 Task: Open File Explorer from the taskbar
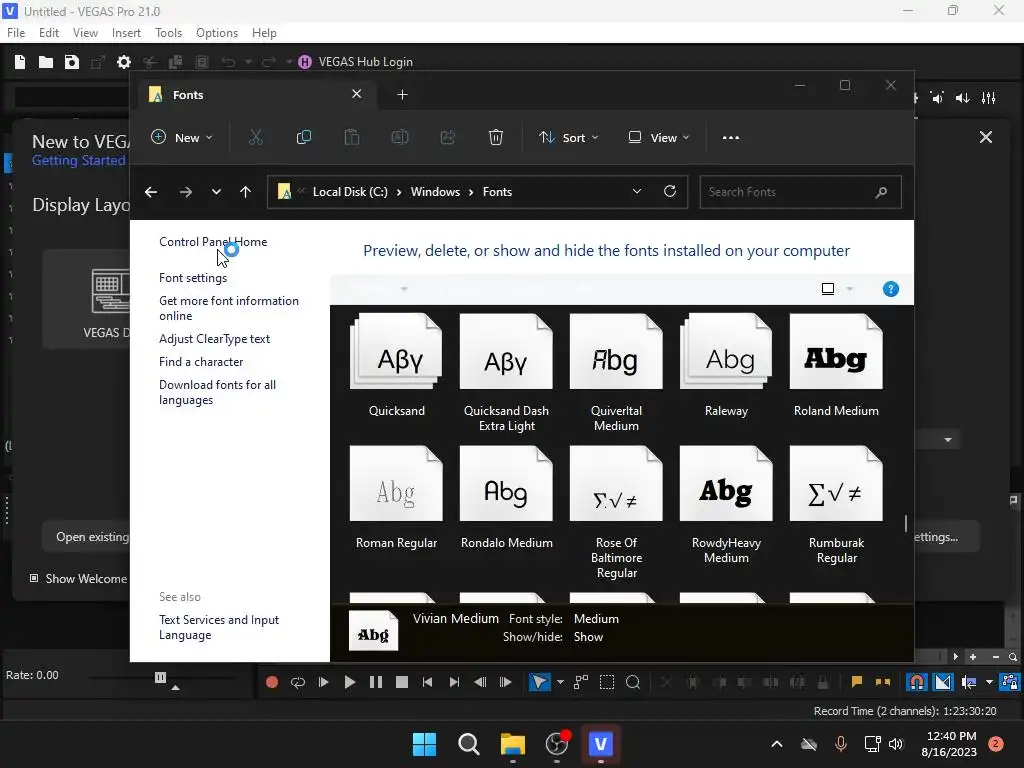513,744
